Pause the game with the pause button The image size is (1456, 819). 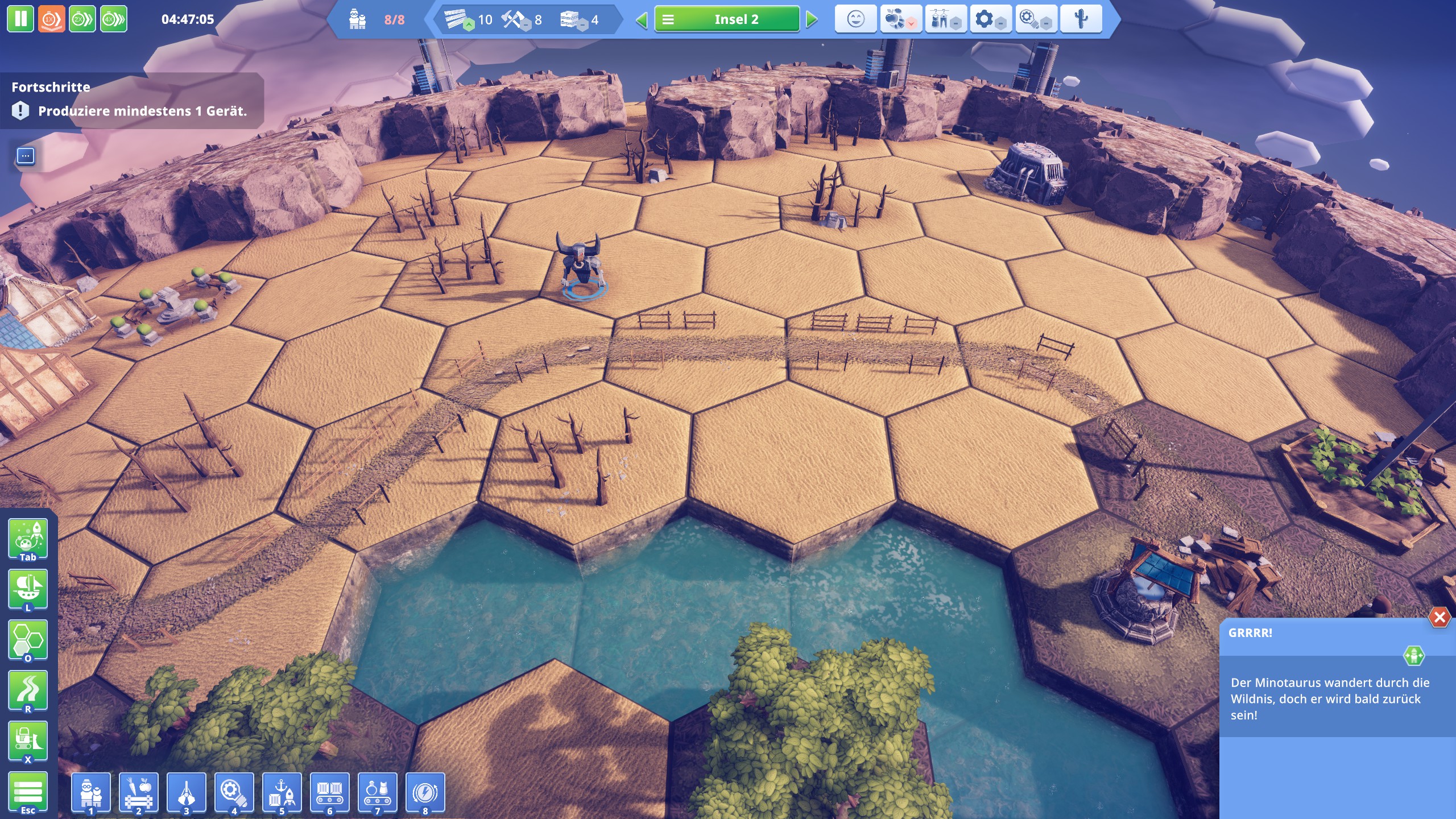pos(20,19)
